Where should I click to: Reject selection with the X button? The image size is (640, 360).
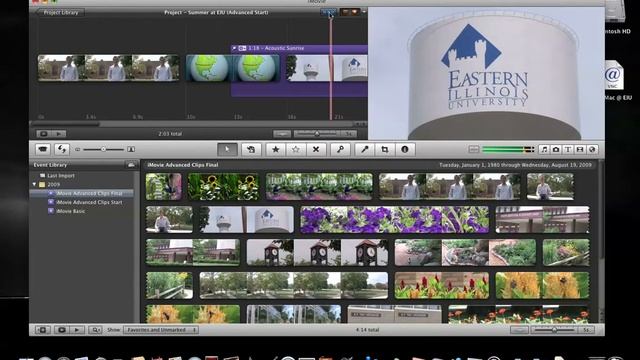tap(316, 149)
